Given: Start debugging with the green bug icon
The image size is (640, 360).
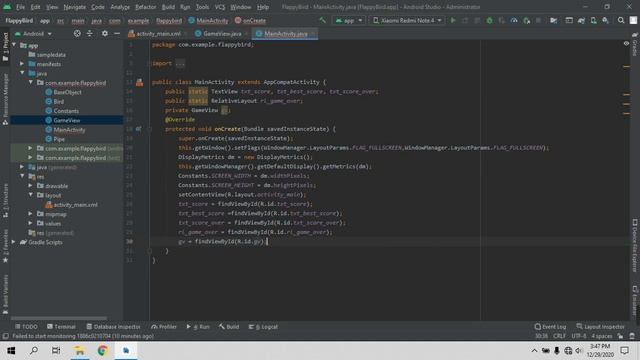Looking at the screenshot, I should tap(489, 20).
